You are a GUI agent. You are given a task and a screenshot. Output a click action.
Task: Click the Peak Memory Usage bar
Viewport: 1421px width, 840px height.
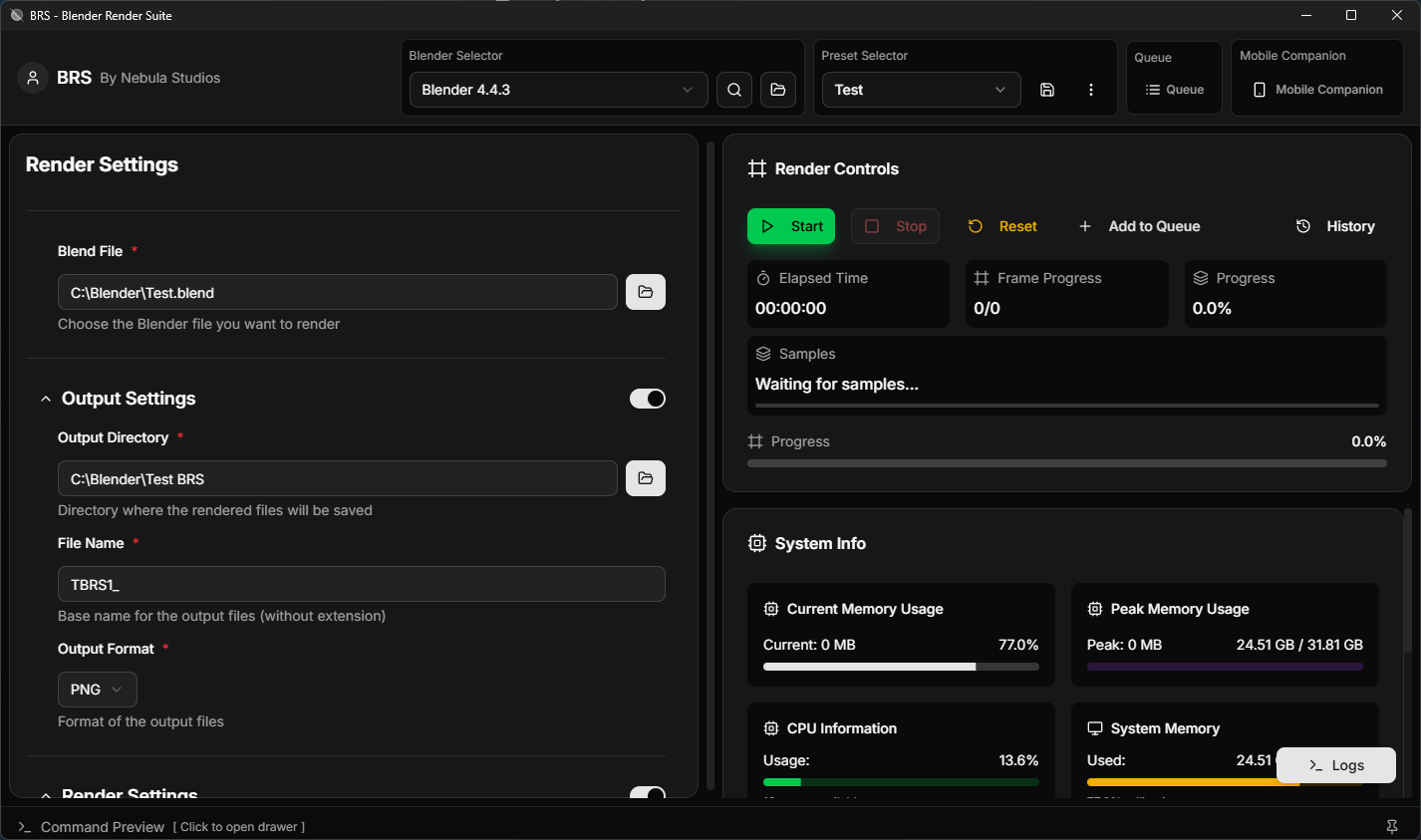coord(1225,667)
